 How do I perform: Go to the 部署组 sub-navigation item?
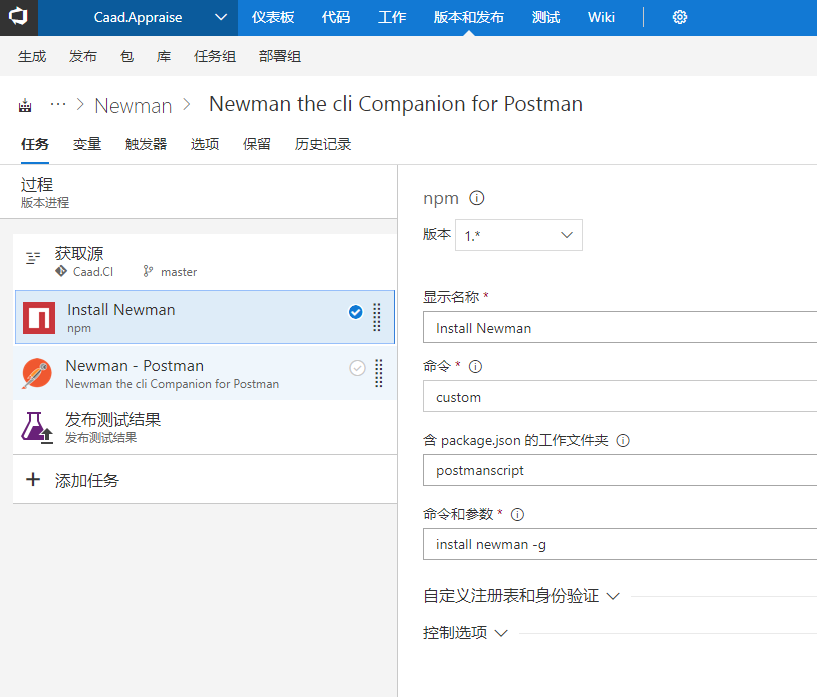280,56
